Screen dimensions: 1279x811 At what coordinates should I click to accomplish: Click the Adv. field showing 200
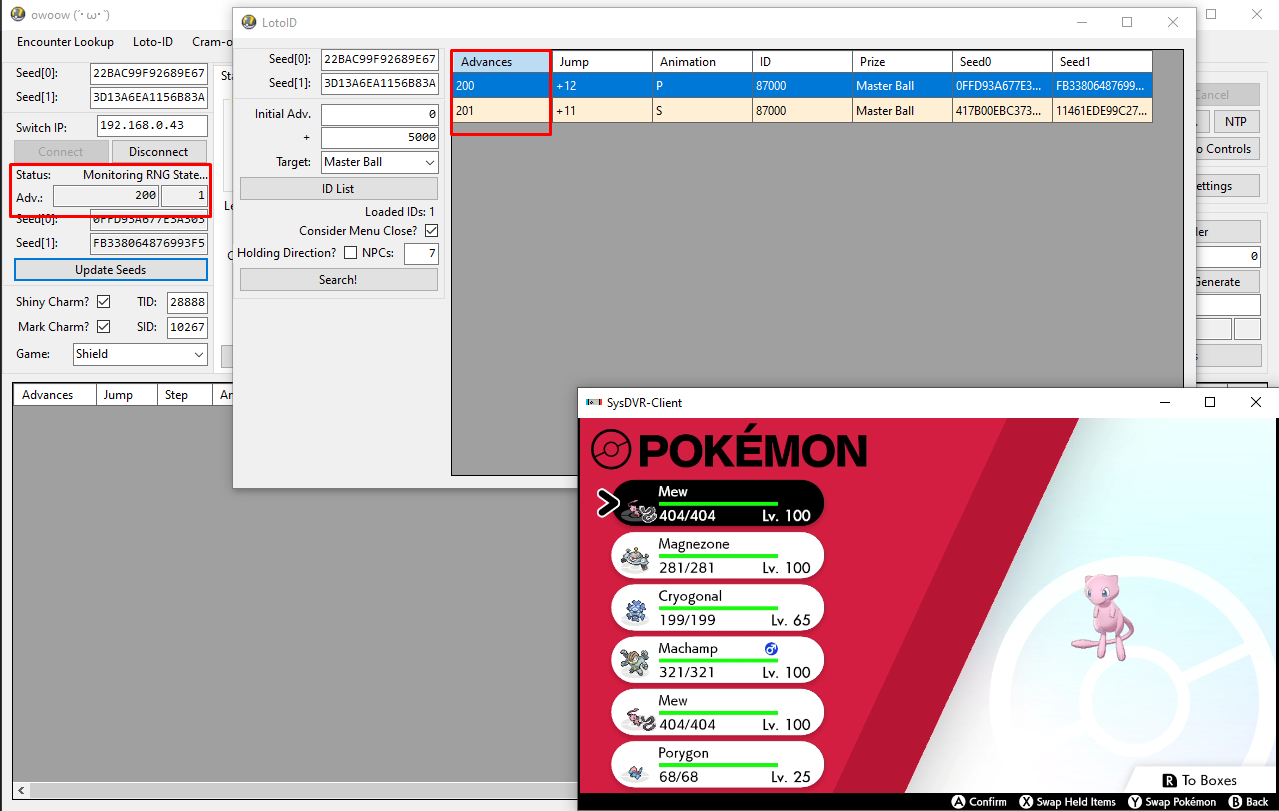[x=106, y=197]
